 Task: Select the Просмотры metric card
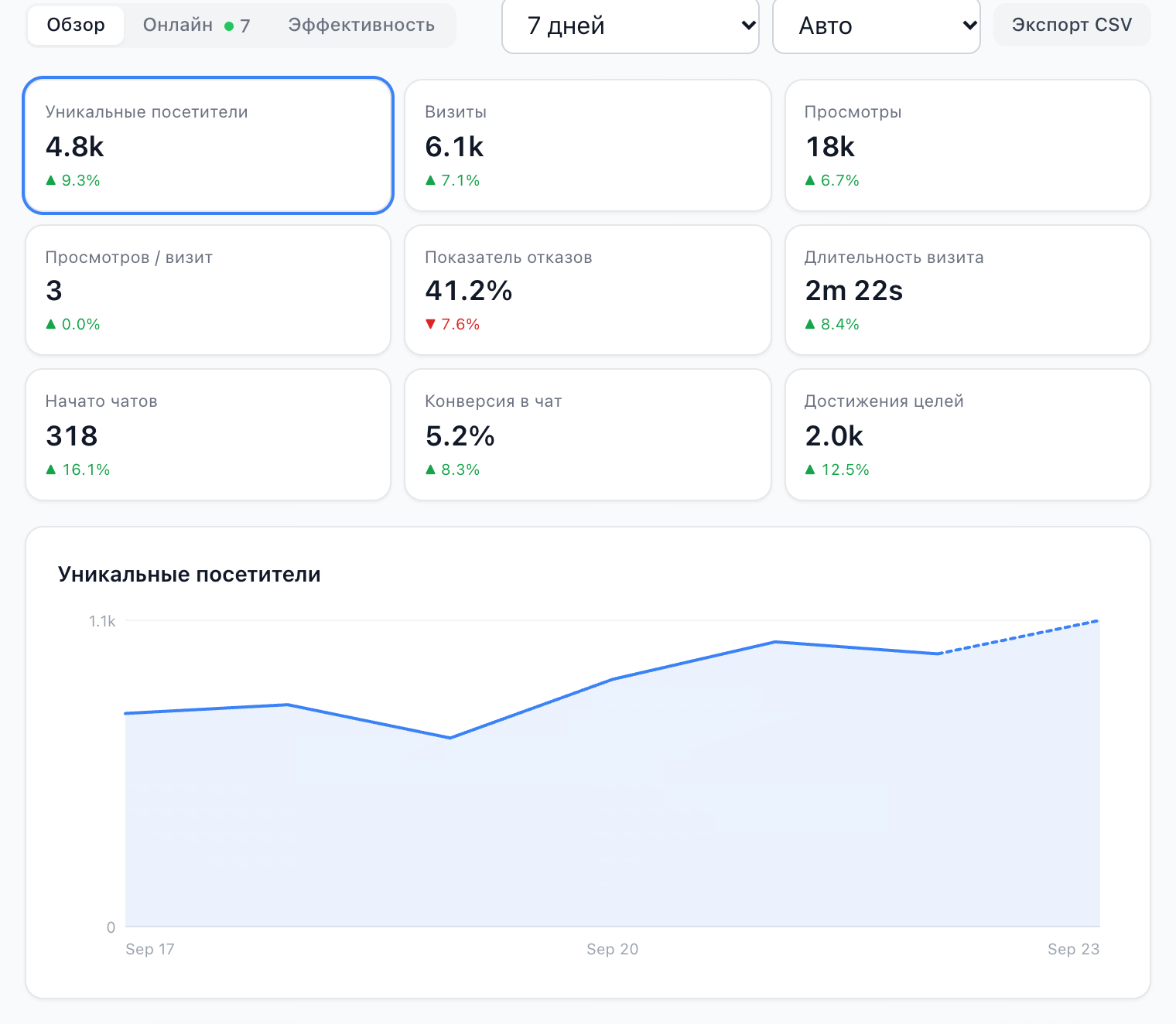pyautogui.click(x=968, y=145)
